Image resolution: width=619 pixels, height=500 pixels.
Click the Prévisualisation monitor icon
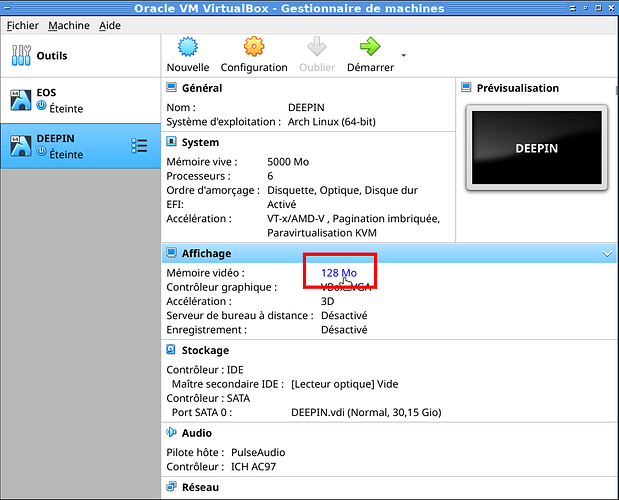[466, 88]
